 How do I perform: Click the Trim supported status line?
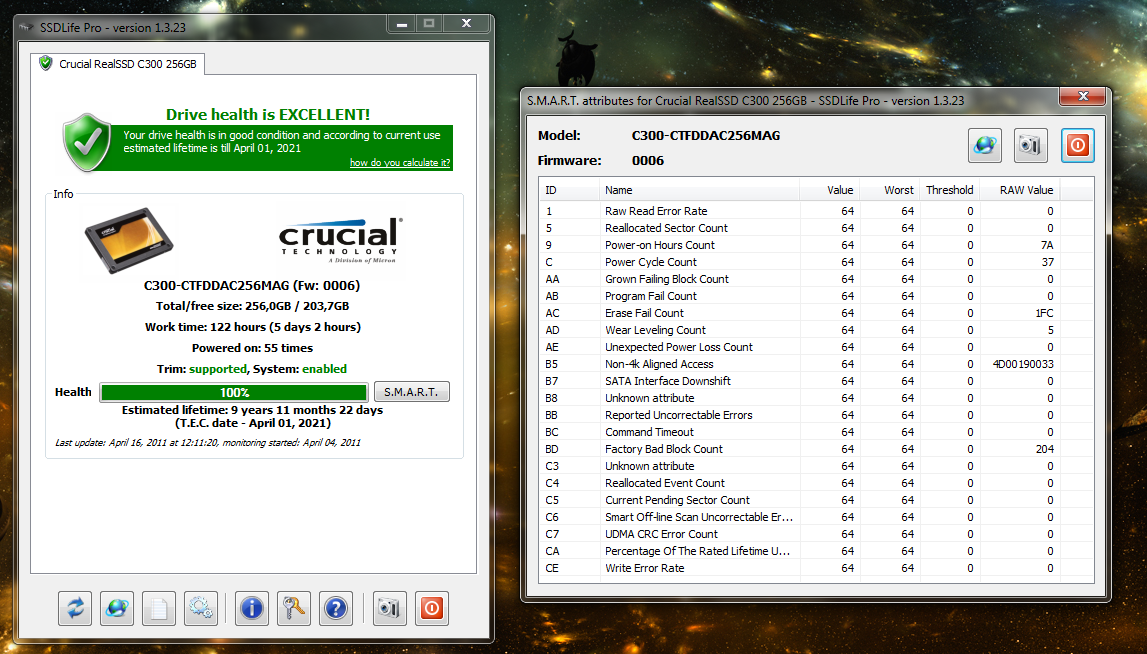pos(252,369)
